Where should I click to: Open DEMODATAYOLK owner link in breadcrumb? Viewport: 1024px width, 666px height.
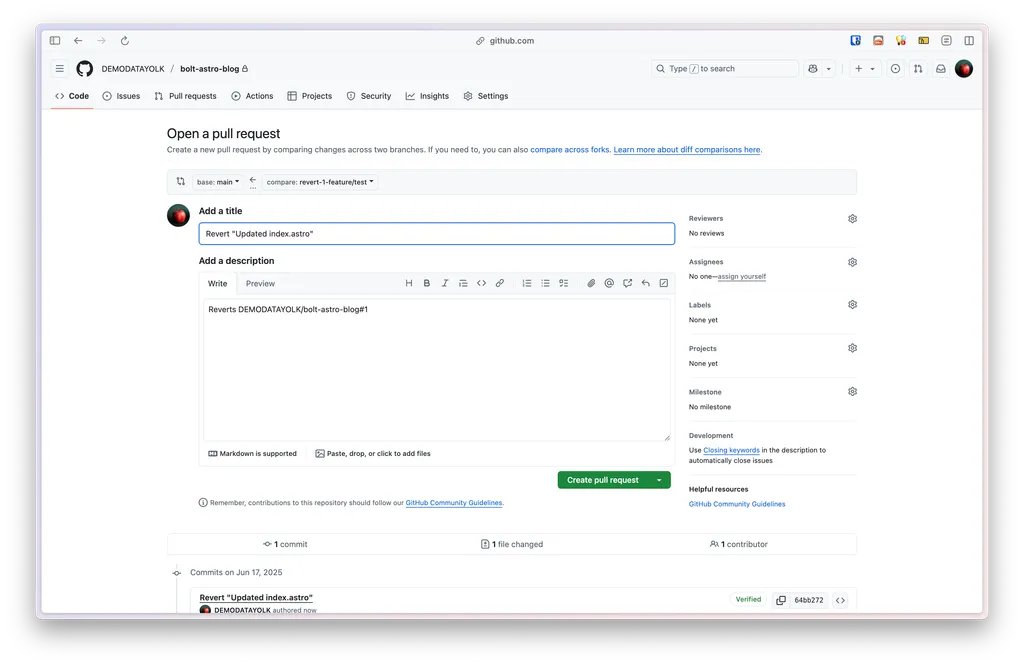coord(133,69)
